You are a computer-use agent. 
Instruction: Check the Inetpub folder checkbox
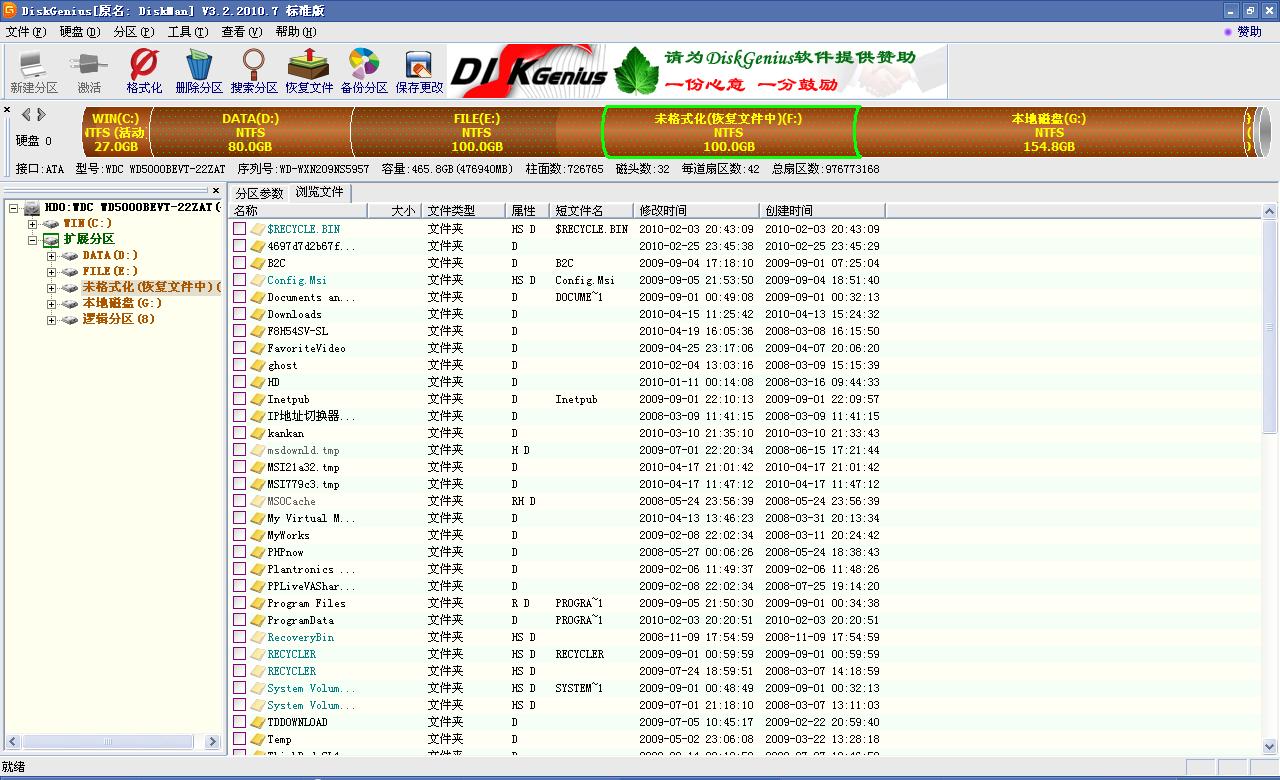pyautogui.click(x=240, y=399)
